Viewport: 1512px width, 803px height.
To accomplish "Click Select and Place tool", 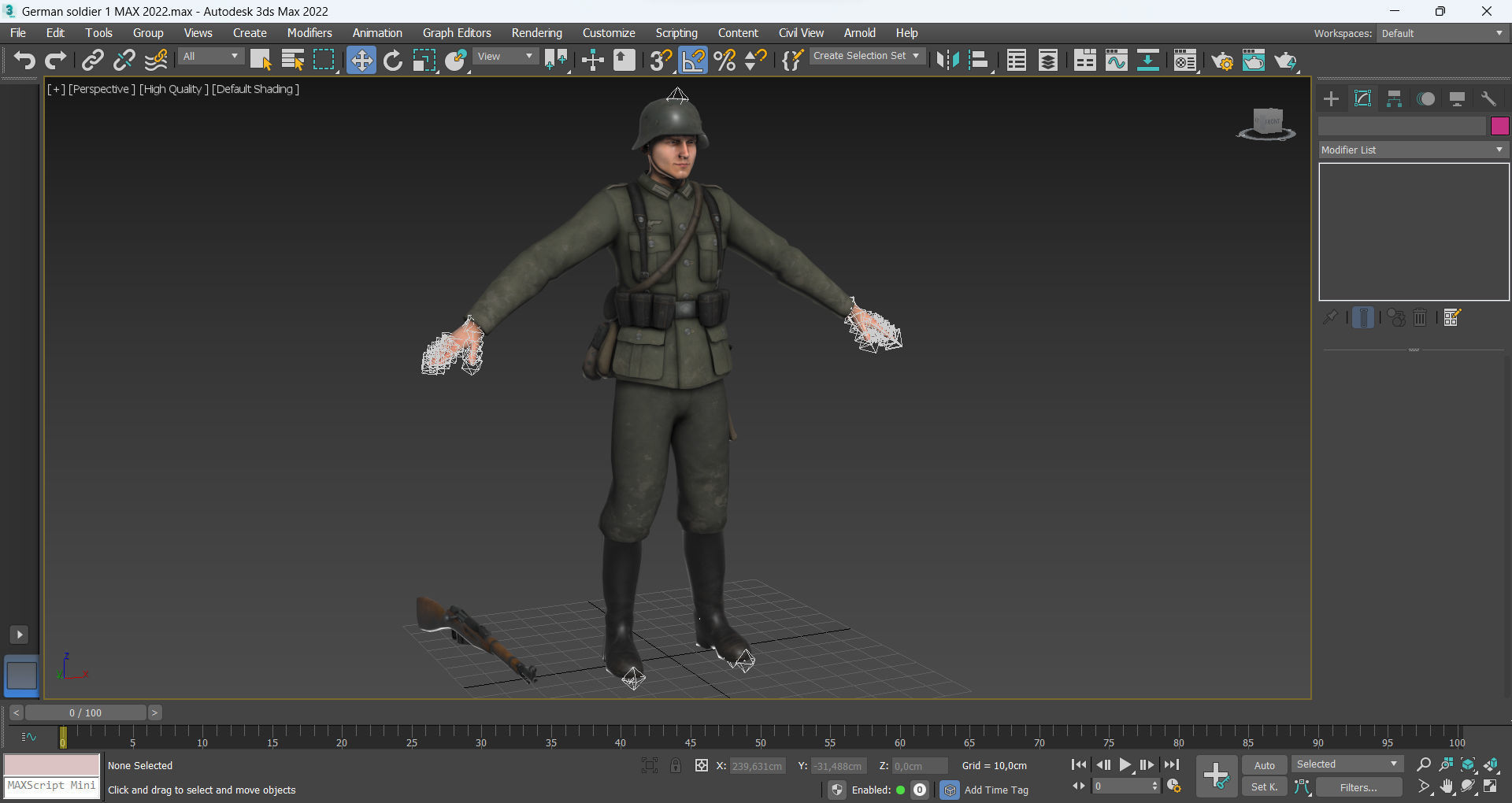I will [456, 60].
